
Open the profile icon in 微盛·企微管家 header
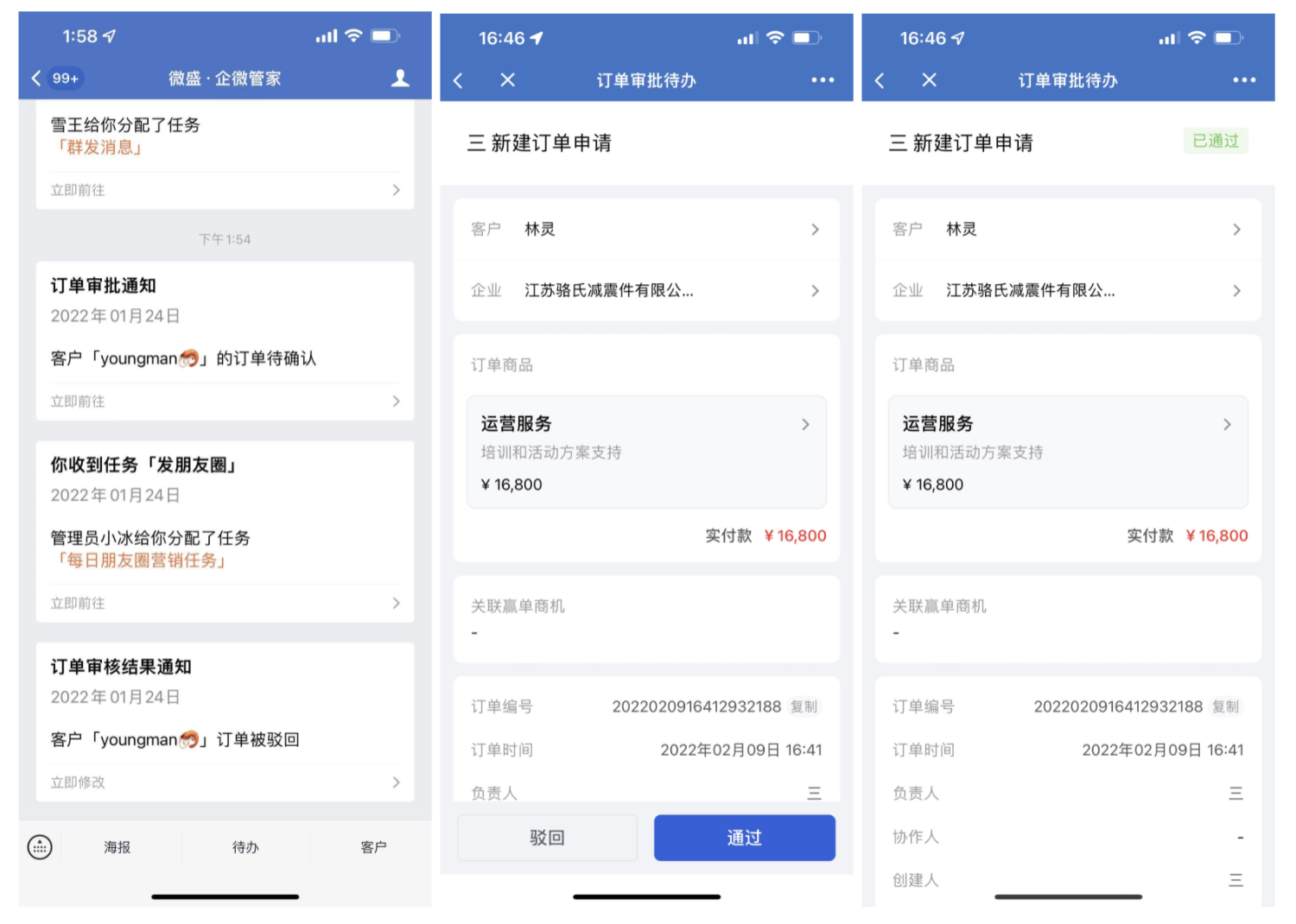(400, 79)
